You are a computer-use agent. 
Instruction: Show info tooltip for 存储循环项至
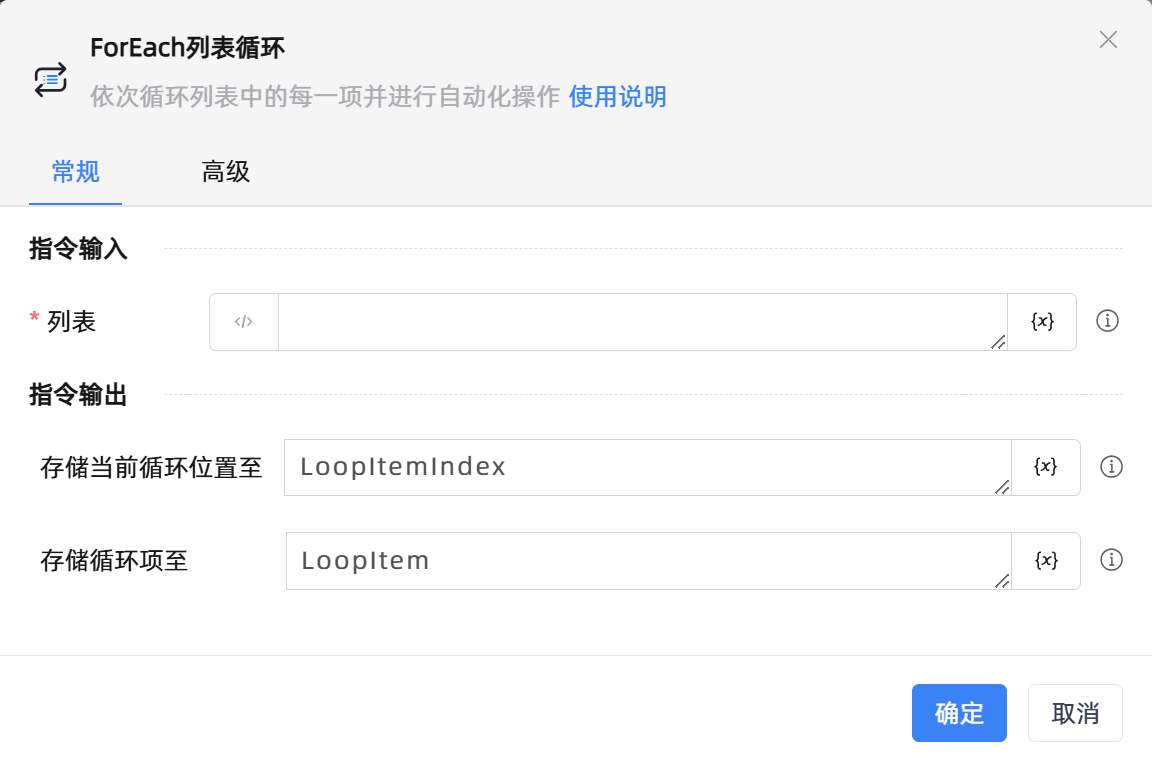[x=1111, y=560]
